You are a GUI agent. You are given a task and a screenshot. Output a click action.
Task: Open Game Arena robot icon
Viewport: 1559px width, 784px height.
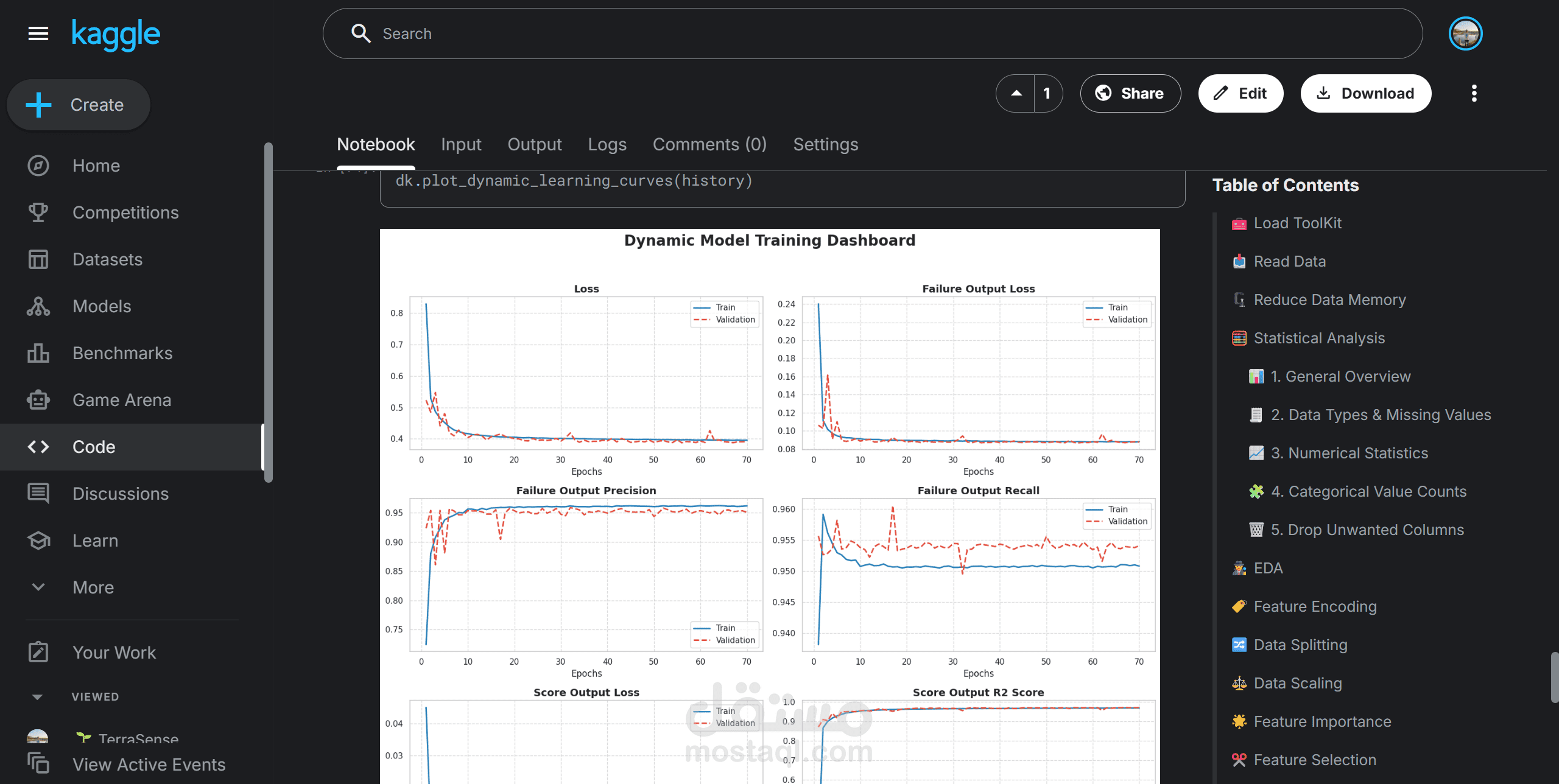coord(38,400)
